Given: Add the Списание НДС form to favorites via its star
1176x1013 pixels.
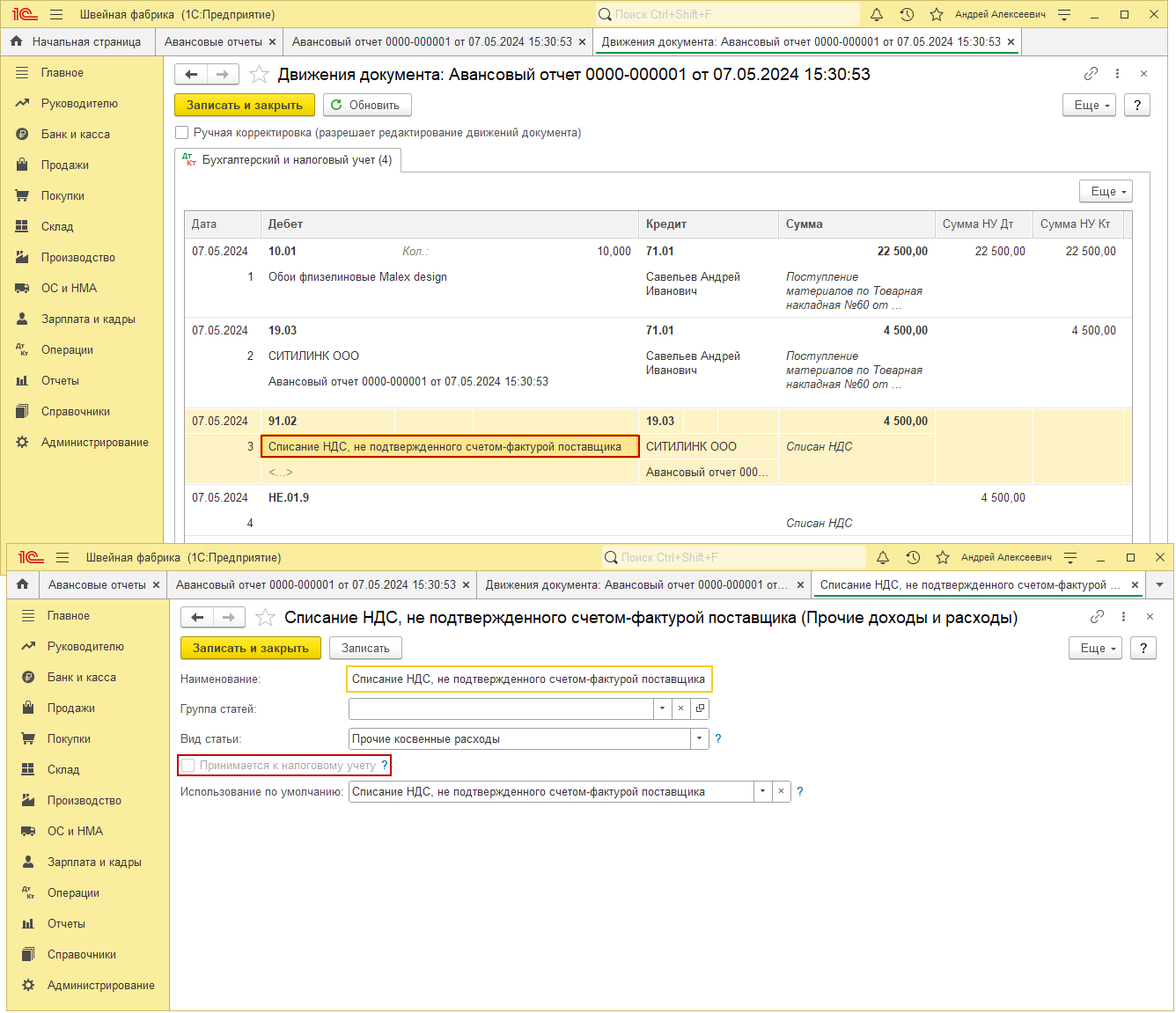Looking at the screenshot, I should pyautogui.click(x=265, y=618).
